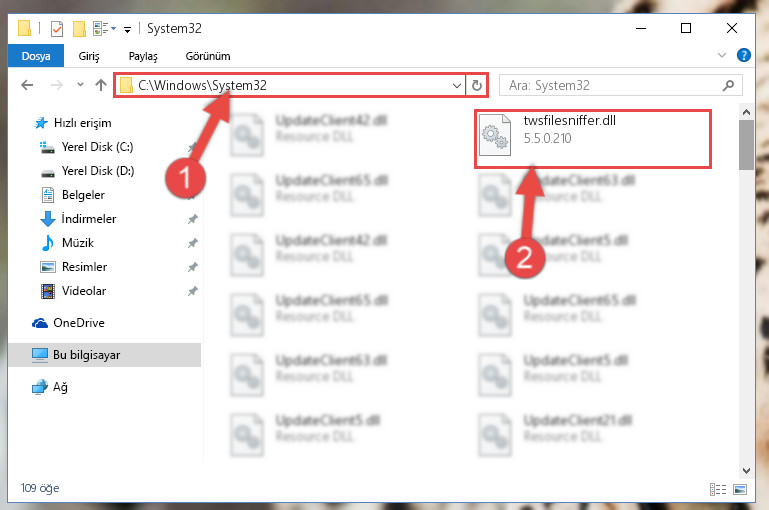Expand the address bar history dropdown
This screenshot has width=769, height=510.
click(457, 86)
